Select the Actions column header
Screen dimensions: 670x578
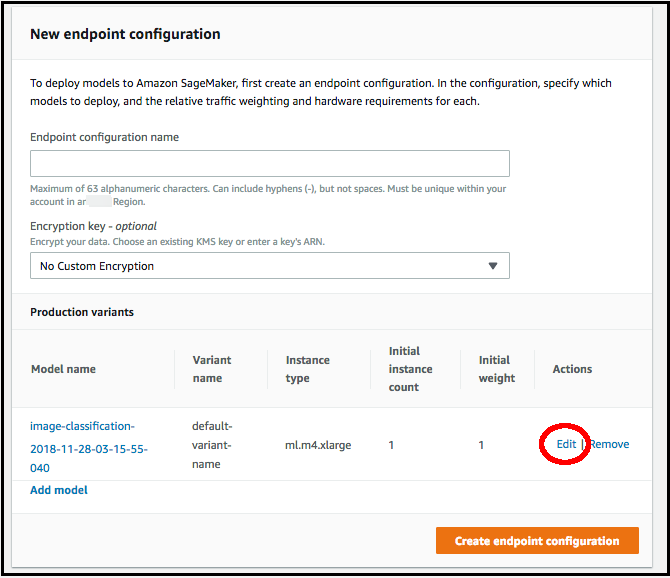pyautogui.click(x=572, y=369)
